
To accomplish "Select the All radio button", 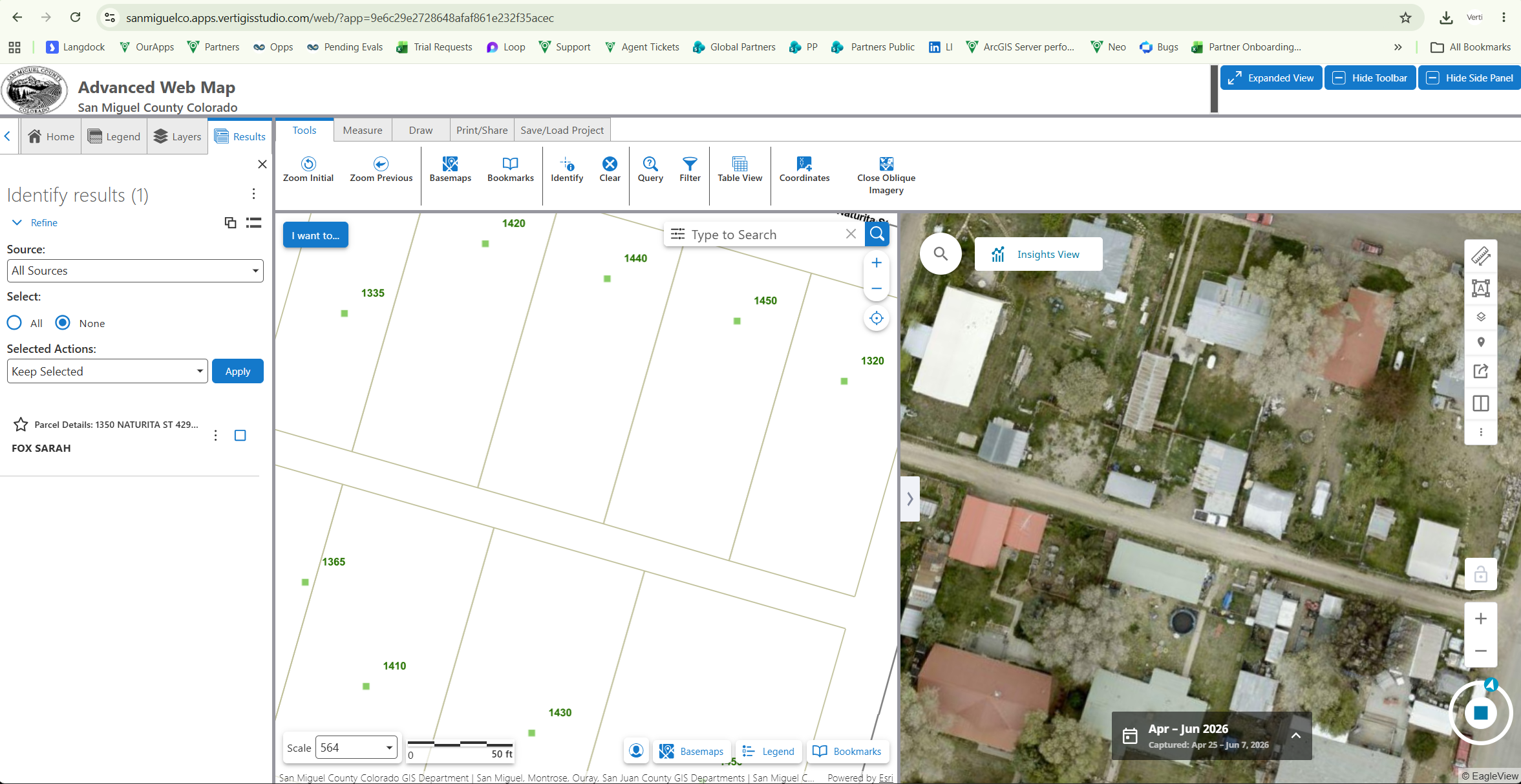I will pyautogui.click(x=14, y=323).
